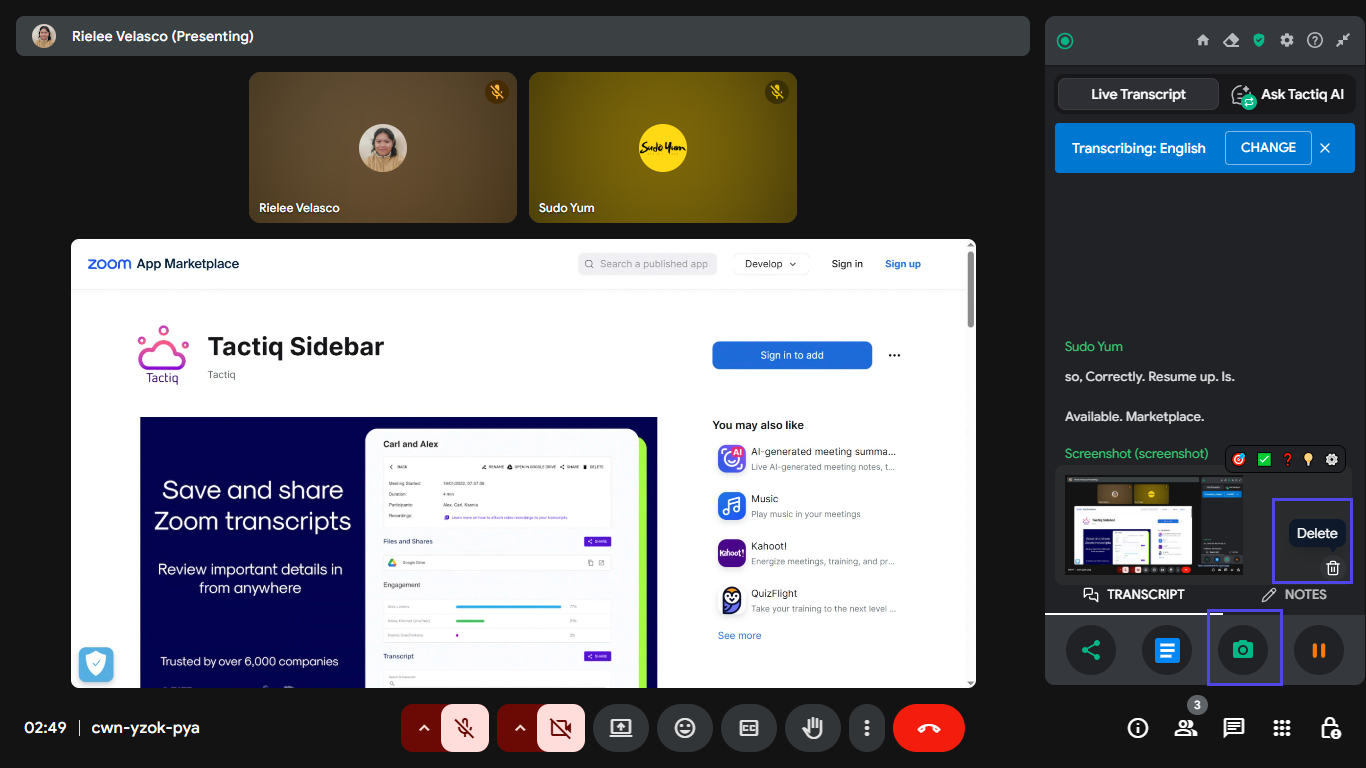
Task: Take a screenshot with the camera button
Action: [x=1243, y=650]
